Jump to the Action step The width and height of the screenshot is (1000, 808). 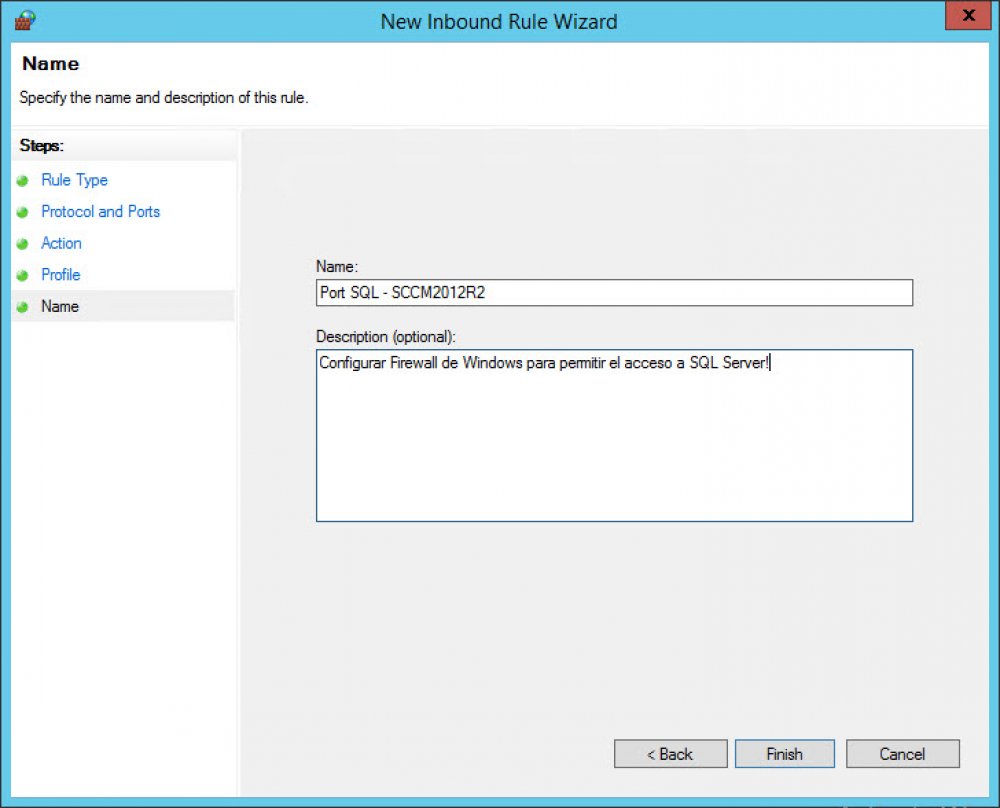61,243
